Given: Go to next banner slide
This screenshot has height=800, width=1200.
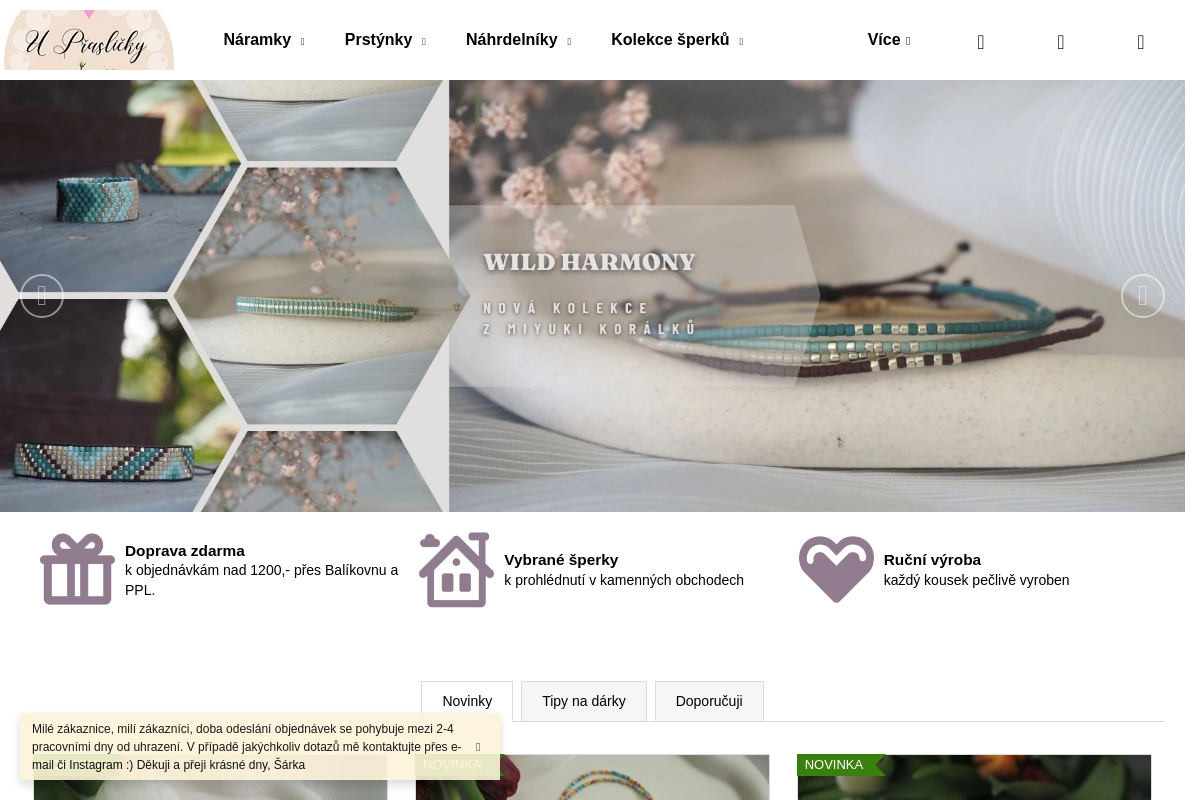Looking at the screenshot, I should (1143, 296).
